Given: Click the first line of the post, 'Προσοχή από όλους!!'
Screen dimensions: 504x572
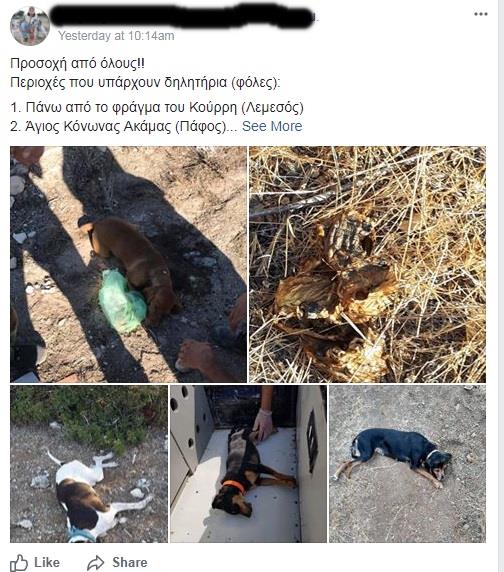Looking at the screenshot, I should (77, 63).
